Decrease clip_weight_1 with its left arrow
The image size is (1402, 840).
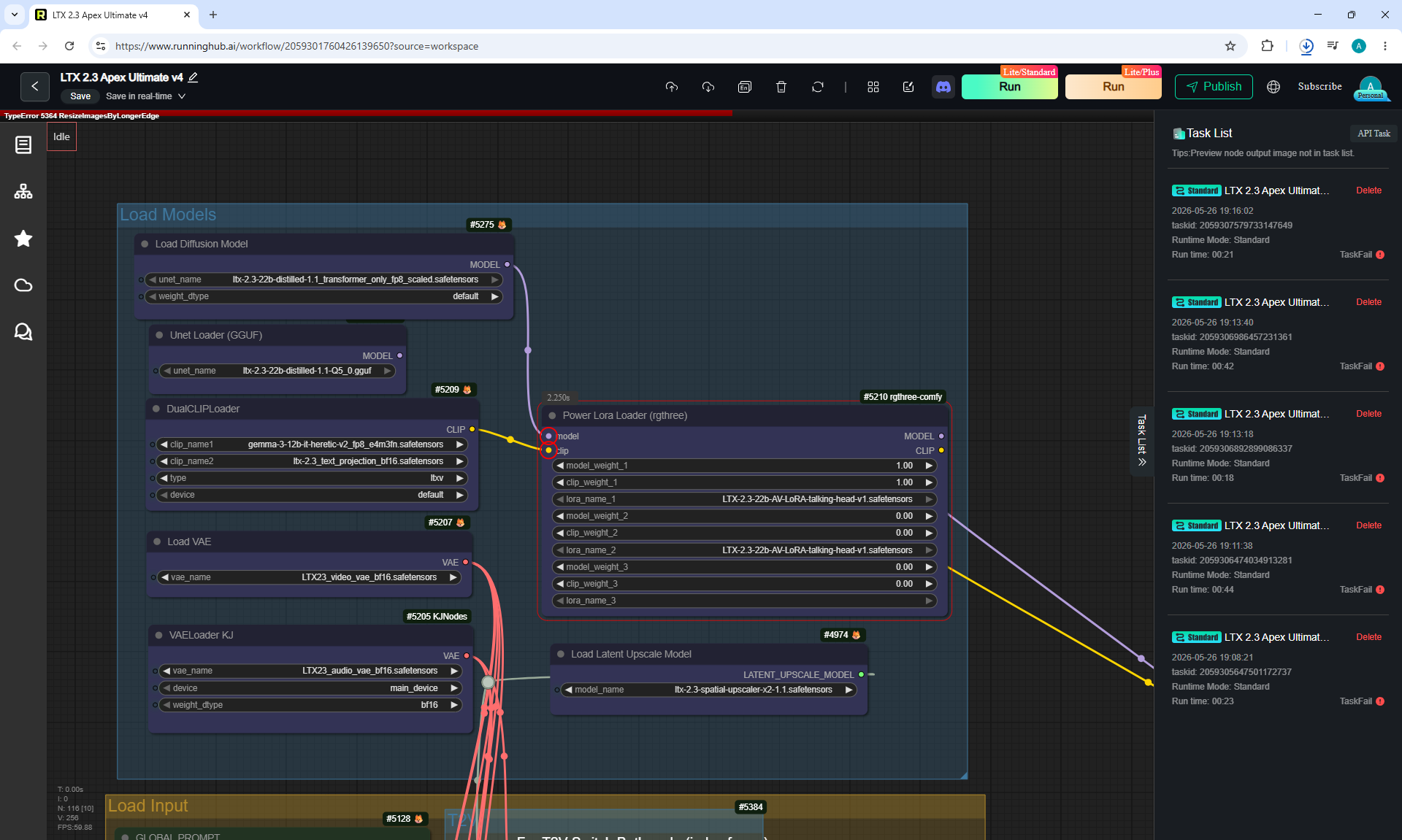point(560,482)
